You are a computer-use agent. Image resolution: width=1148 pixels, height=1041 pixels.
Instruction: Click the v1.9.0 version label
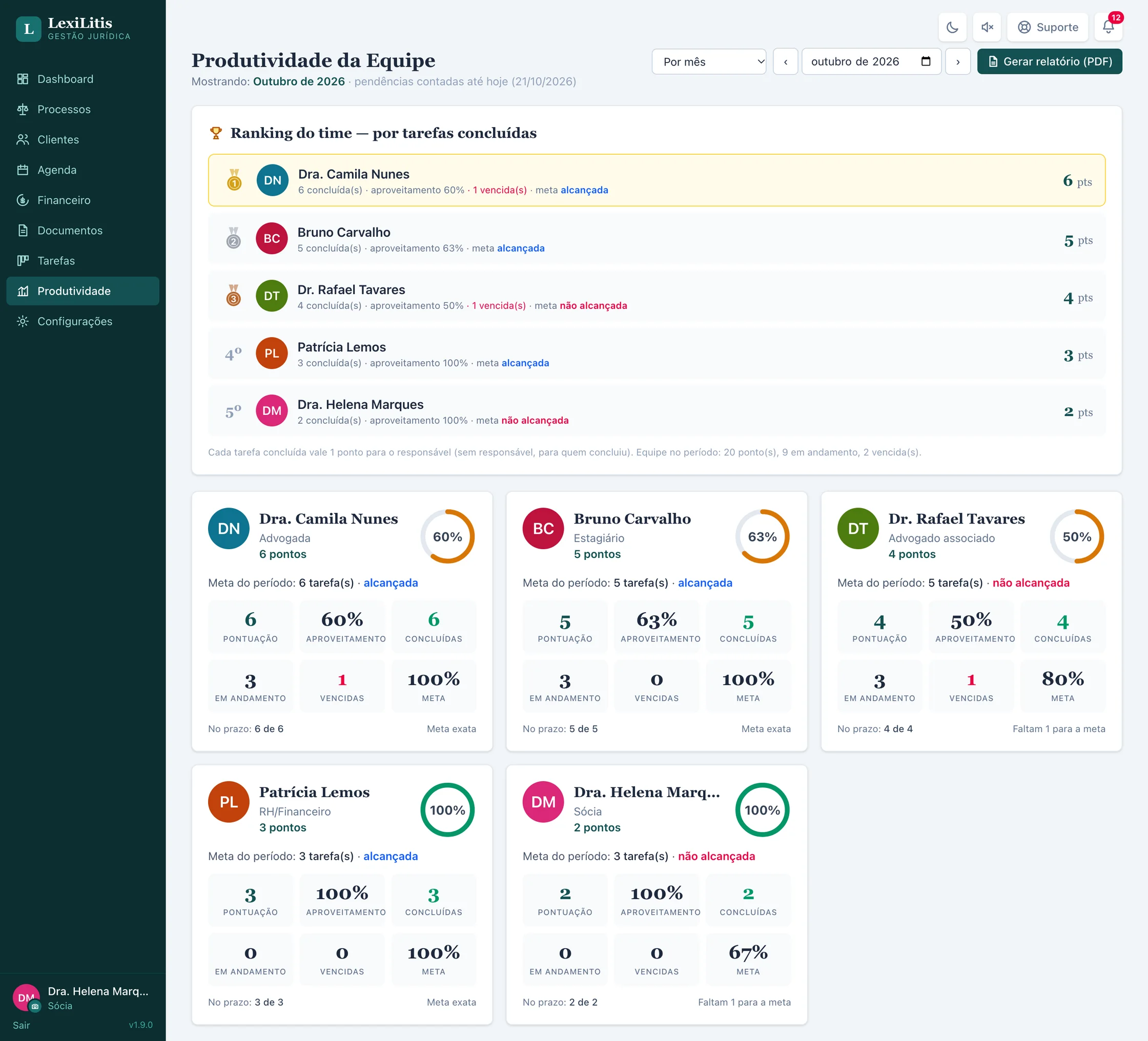click(140, 1025)
